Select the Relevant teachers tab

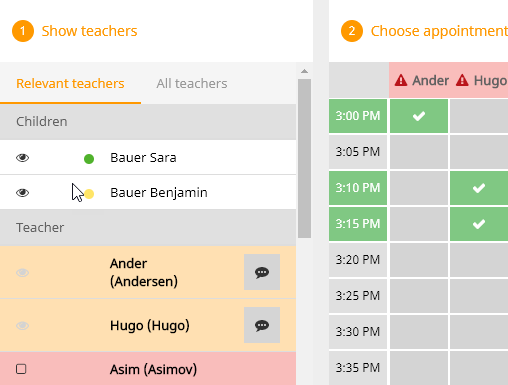tap(70, 83)
